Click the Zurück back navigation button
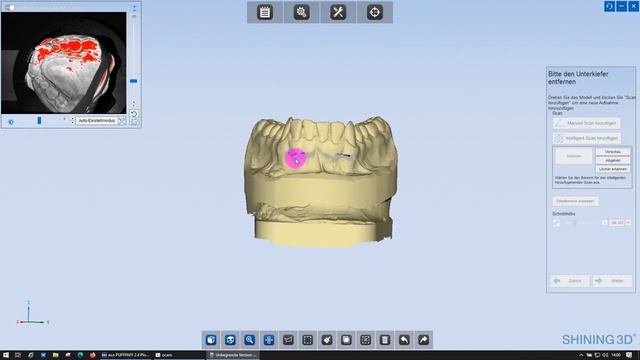Image resolution: width=640 pixels, height=360 pixels. tap(570, 281)
